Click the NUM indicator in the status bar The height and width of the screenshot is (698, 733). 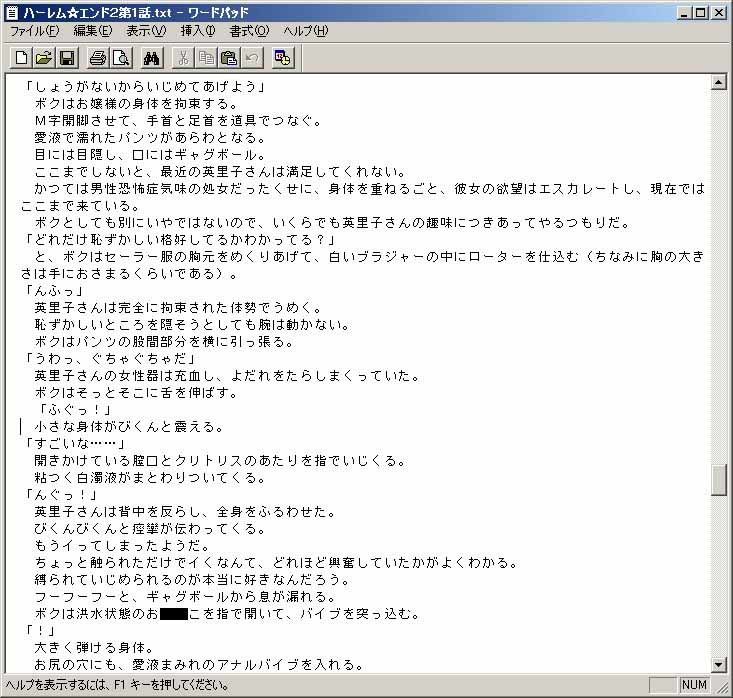click(x=694, y=685)
